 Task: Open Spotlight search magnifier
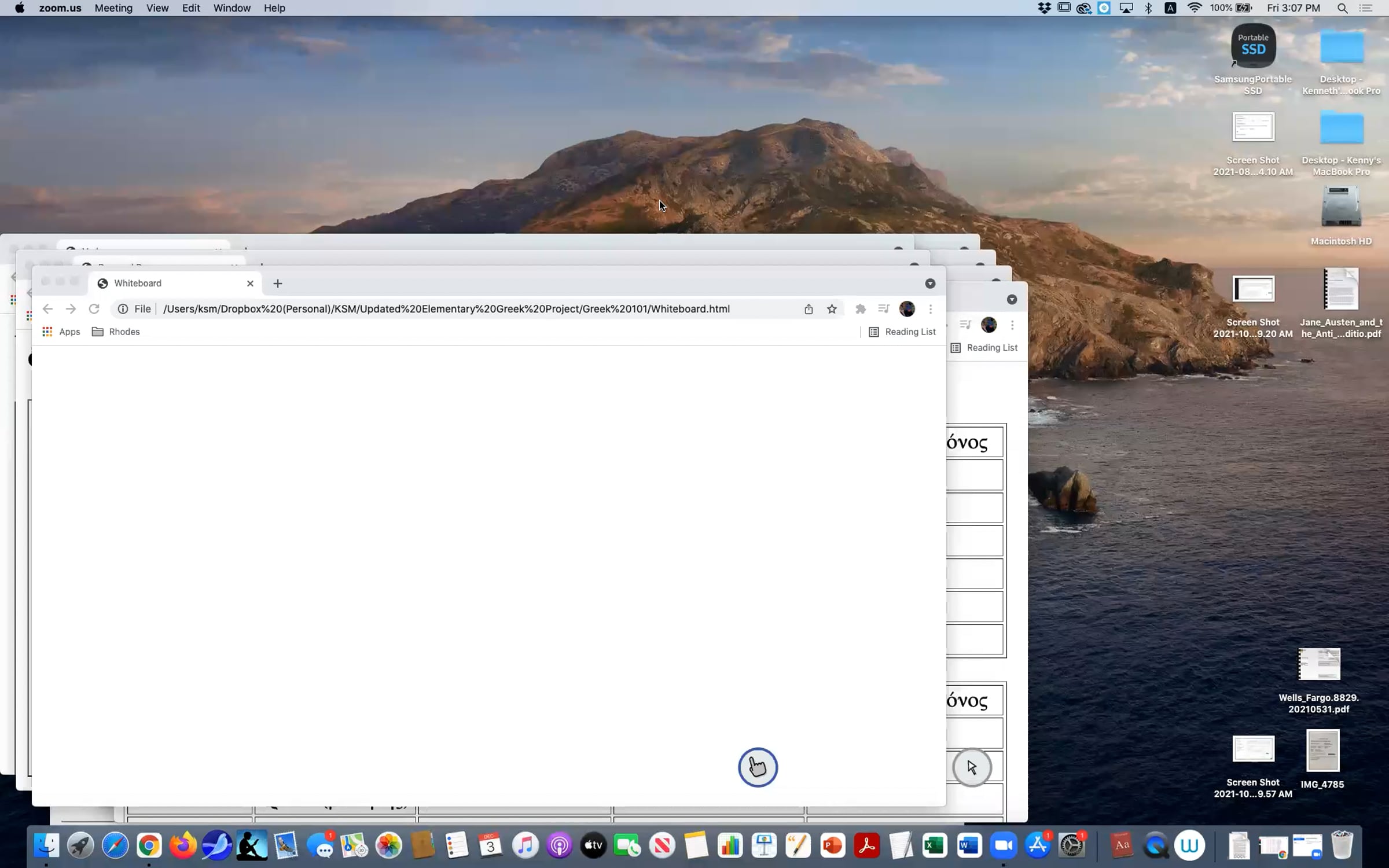pos(1342,8)
